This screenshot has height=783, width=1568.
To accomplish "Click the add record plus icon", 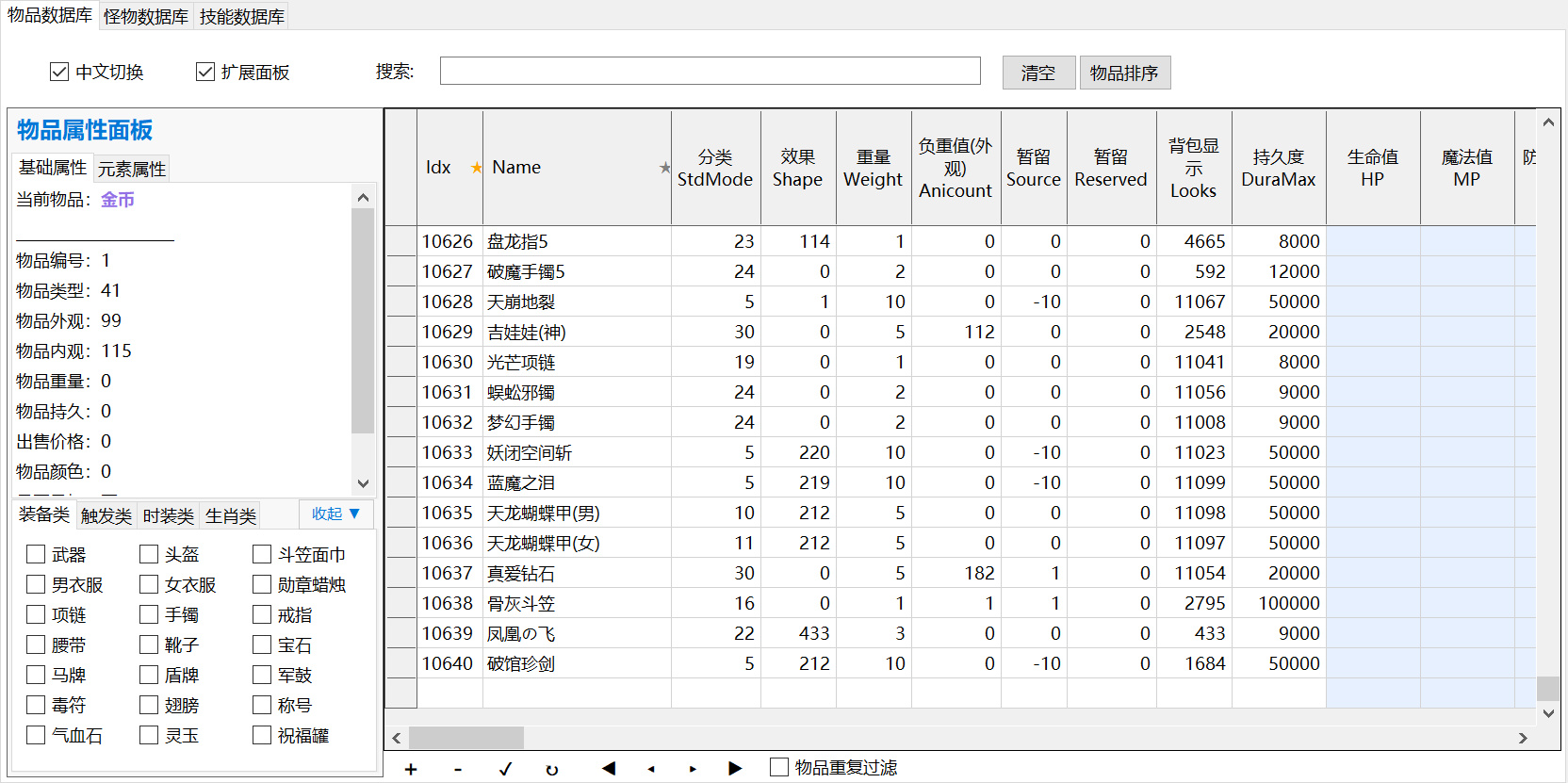I will click(x=411, y=769).
